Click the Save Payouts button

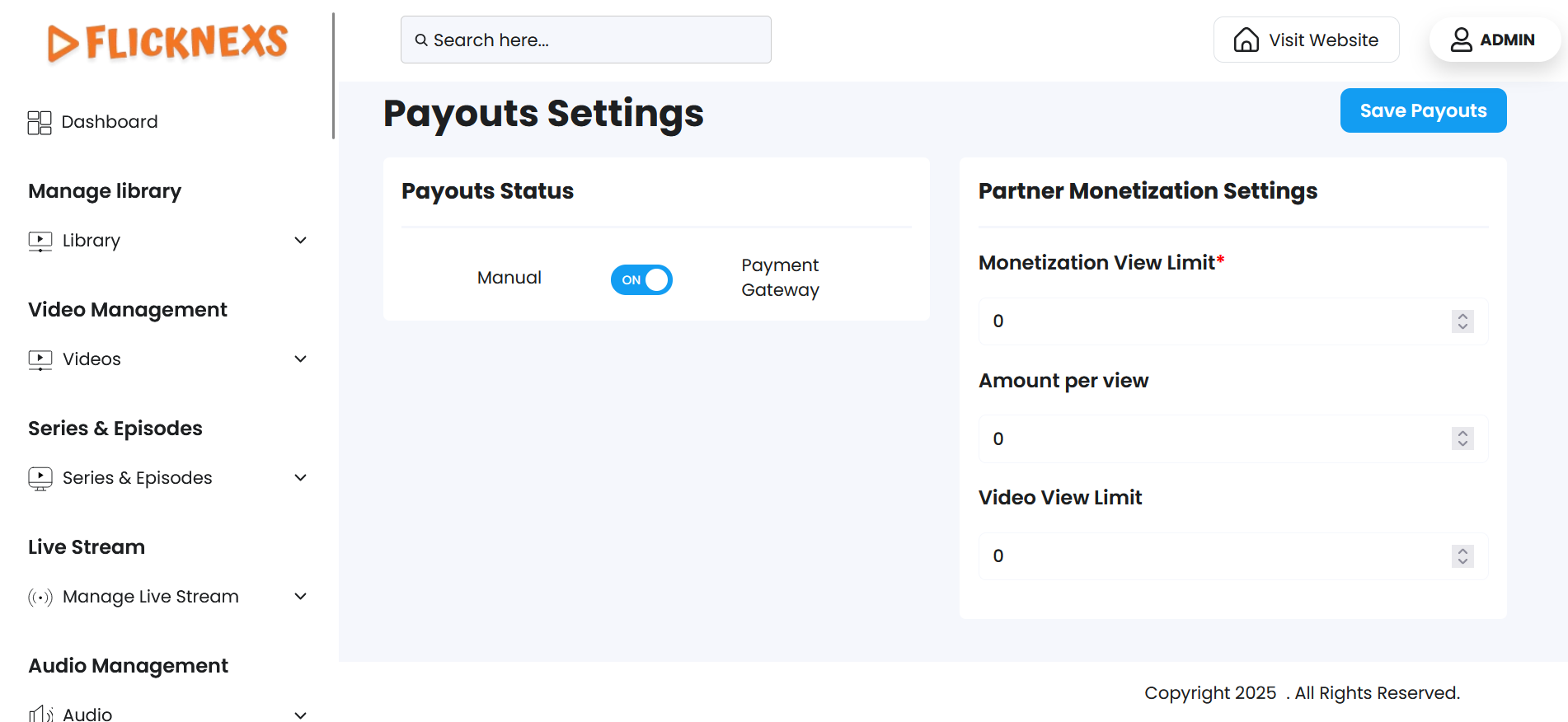click(1423, 110)
